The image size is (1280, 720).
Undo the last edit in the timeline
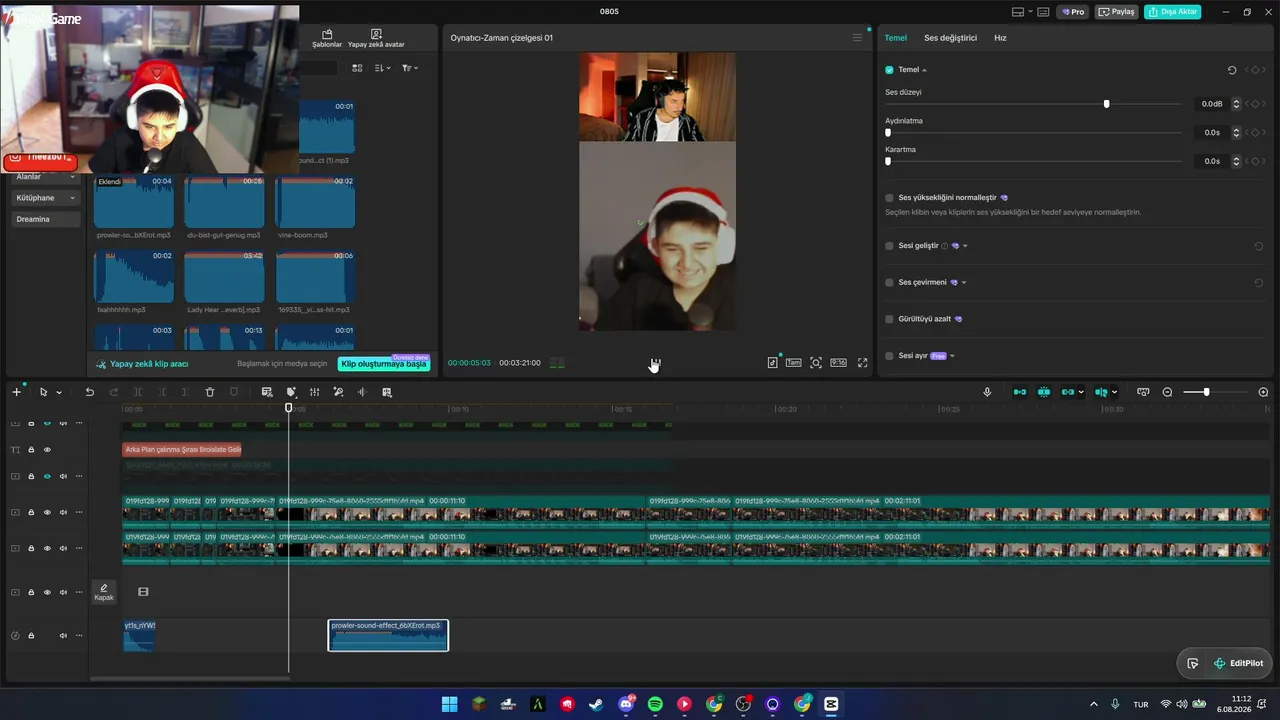coord(89,392)
